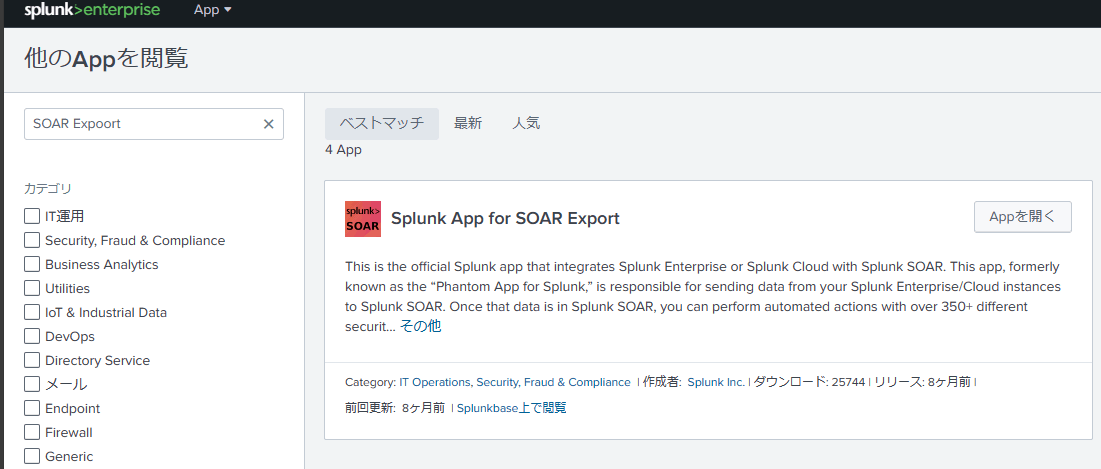Click the 4 App result count
The width and height of the screenshot is (1101, 469).
click(343, 150)
